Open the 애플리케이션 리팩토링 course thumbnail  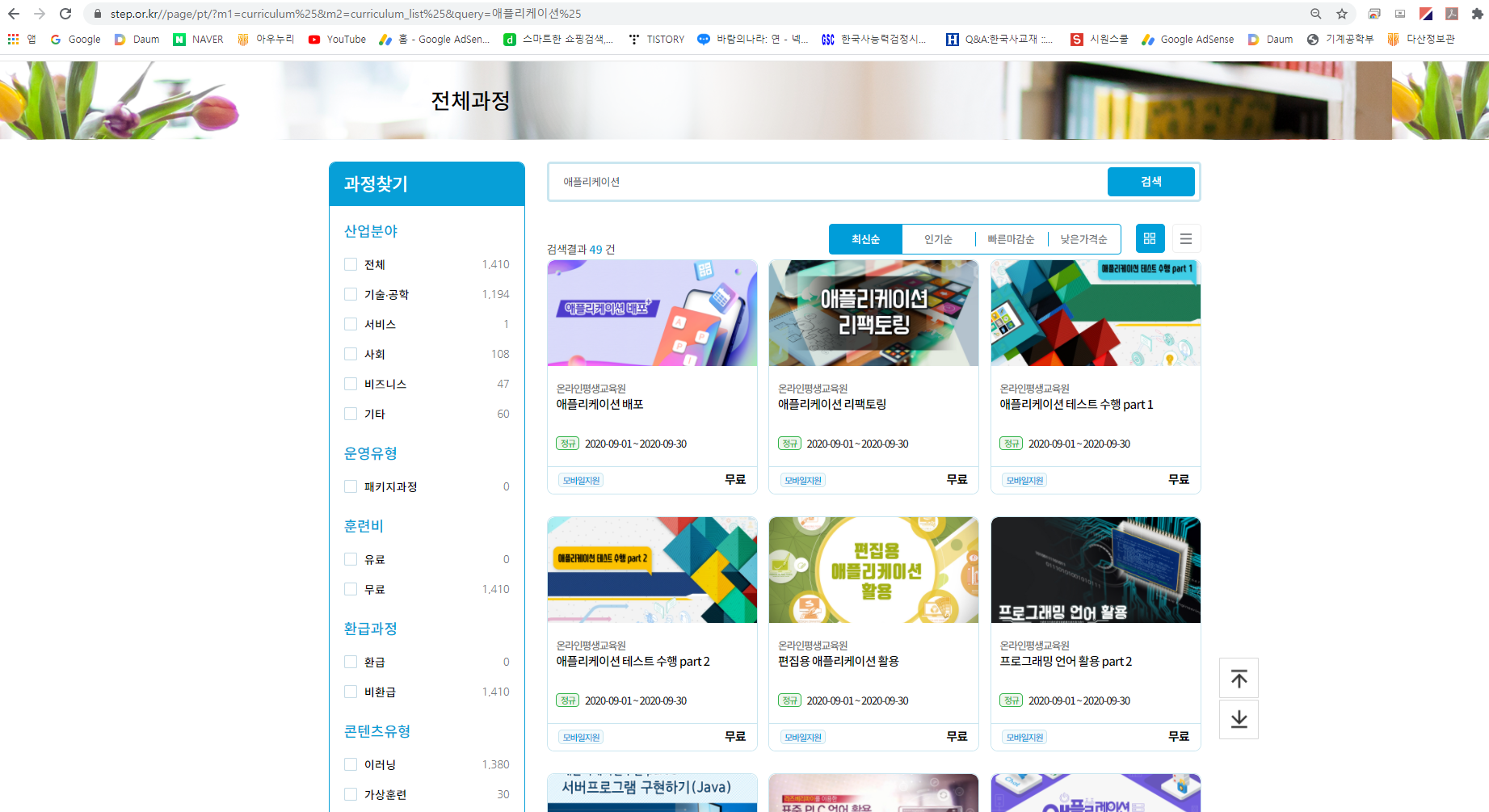point(873,313)
